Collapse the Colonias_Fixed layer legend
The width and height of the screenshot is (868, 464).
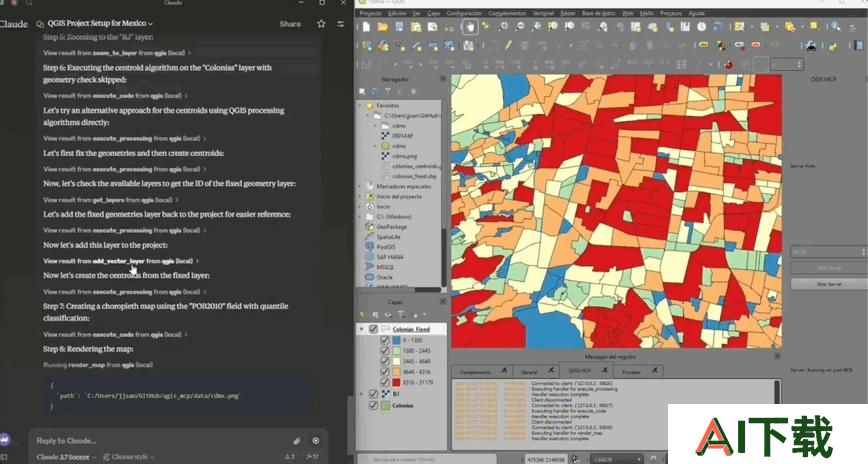pyautogui.click(x=362, y=329)
